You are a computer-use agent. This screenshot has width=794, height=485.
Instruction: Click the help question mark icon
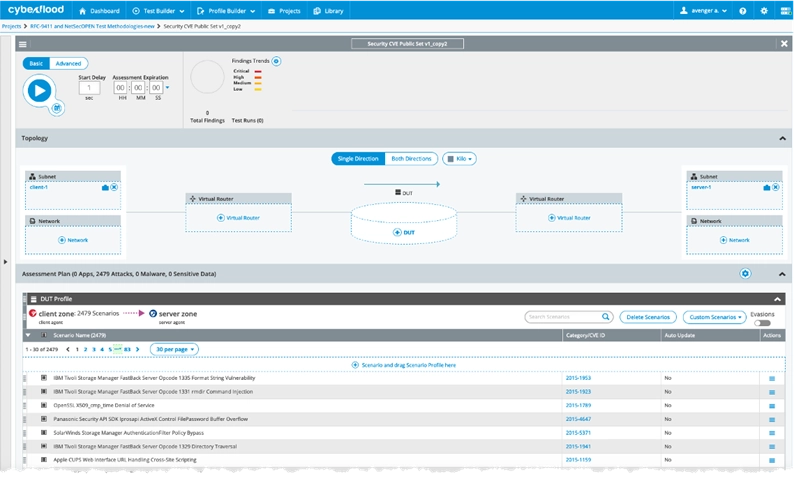(742, 11)
